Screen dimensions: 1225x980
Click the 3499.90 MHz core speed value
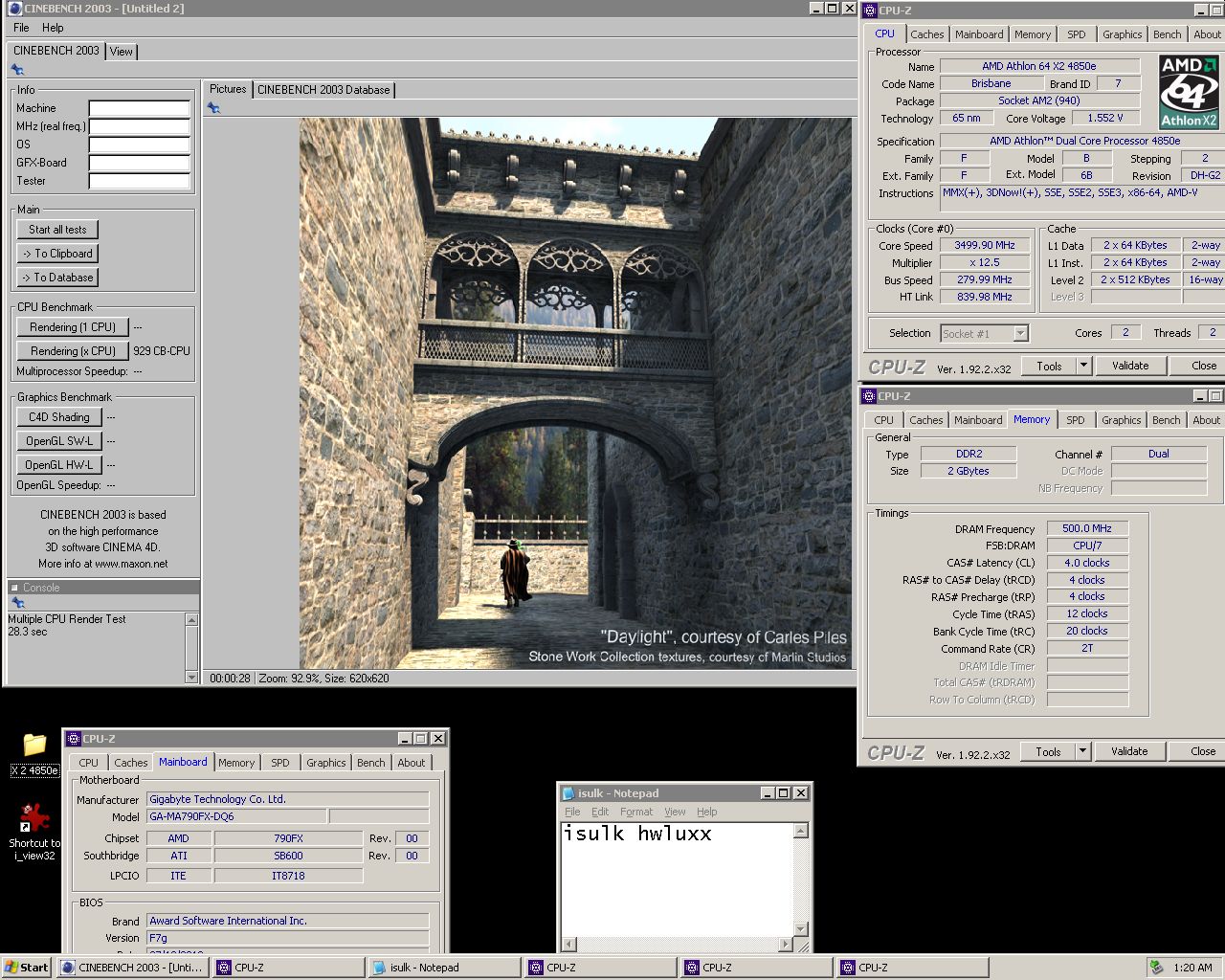pyautogui.click(x=985, y=245)
